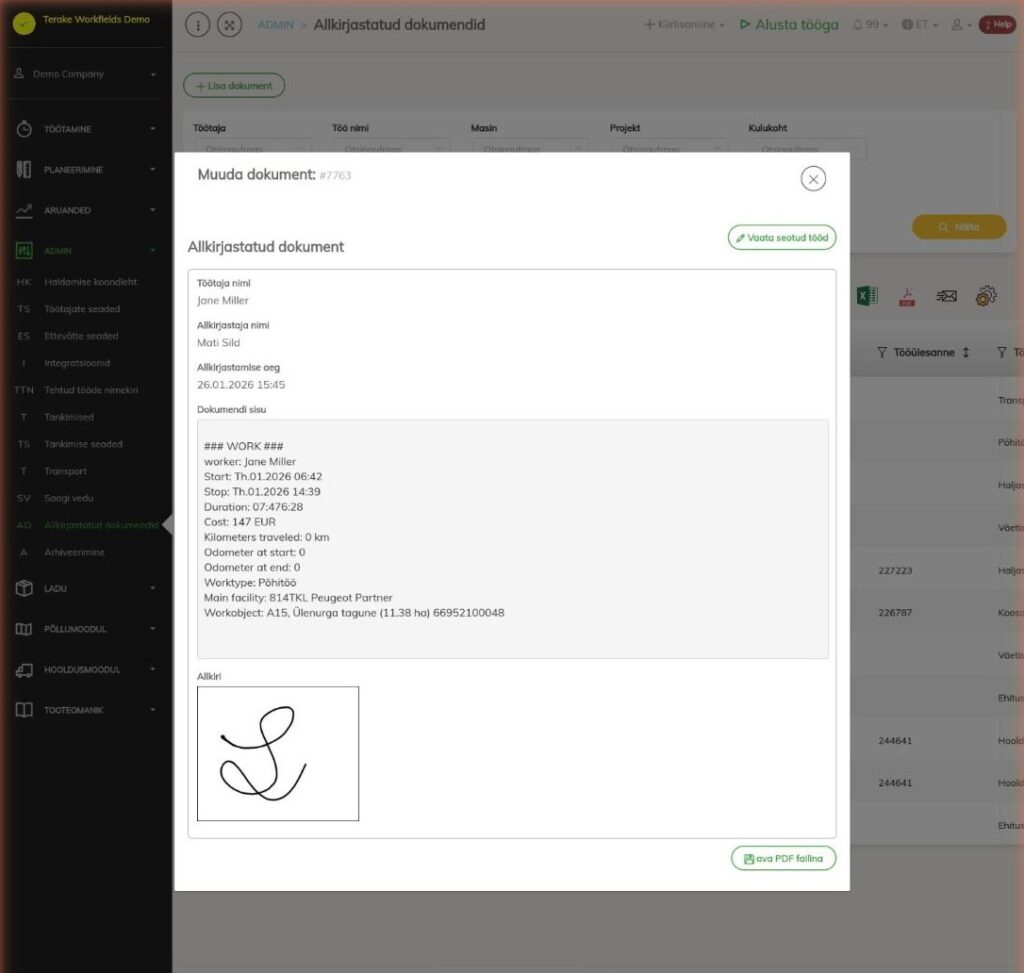Open the ET language dropdown
1024x973 pixels.
click(x=919, y=25)
